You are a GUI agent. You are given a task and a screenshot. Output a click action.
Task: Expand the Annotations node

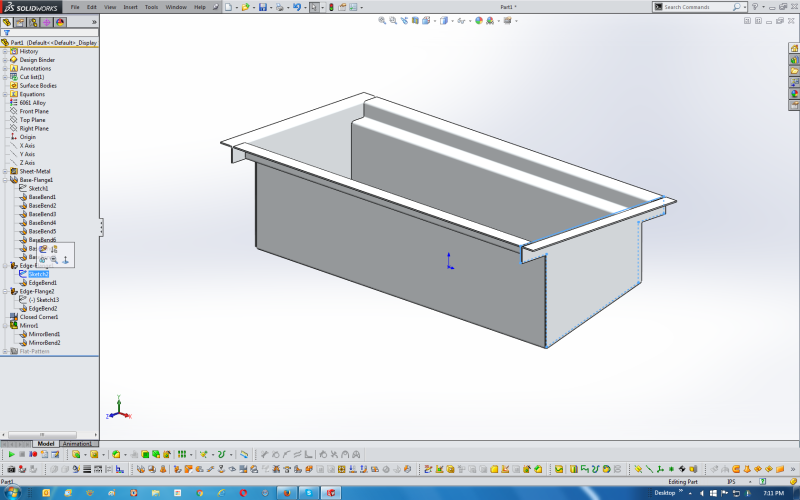(5, 68)
